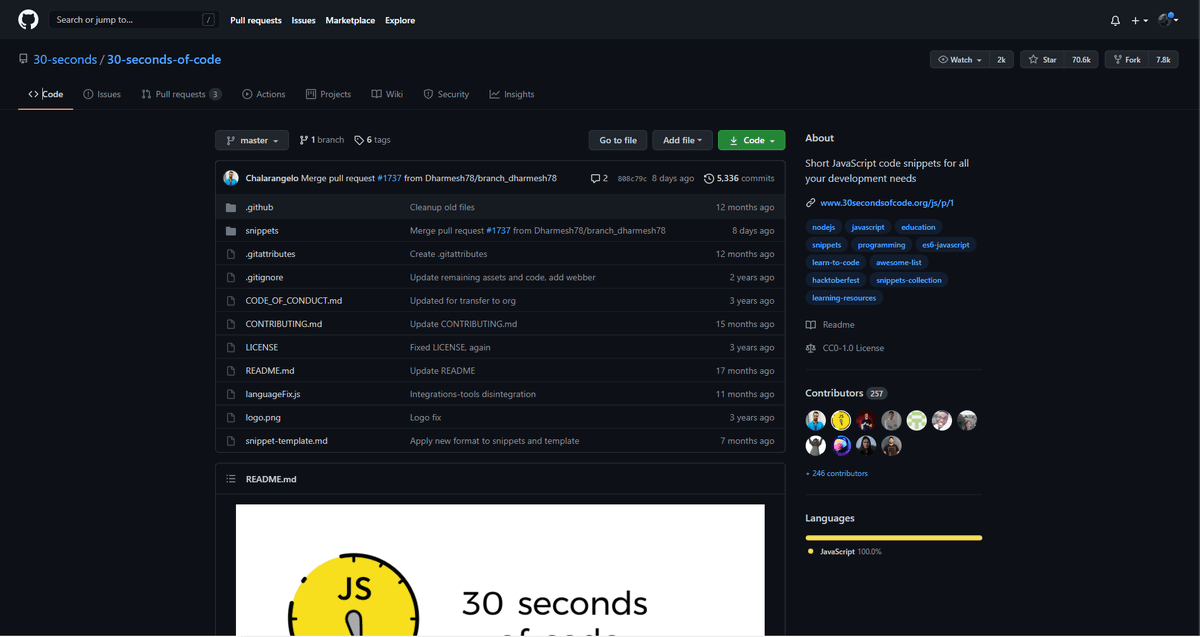Viewport: 1200px width, 637px height.
Task: Select the snippets-collection topic tag
Action: point(909,280)
